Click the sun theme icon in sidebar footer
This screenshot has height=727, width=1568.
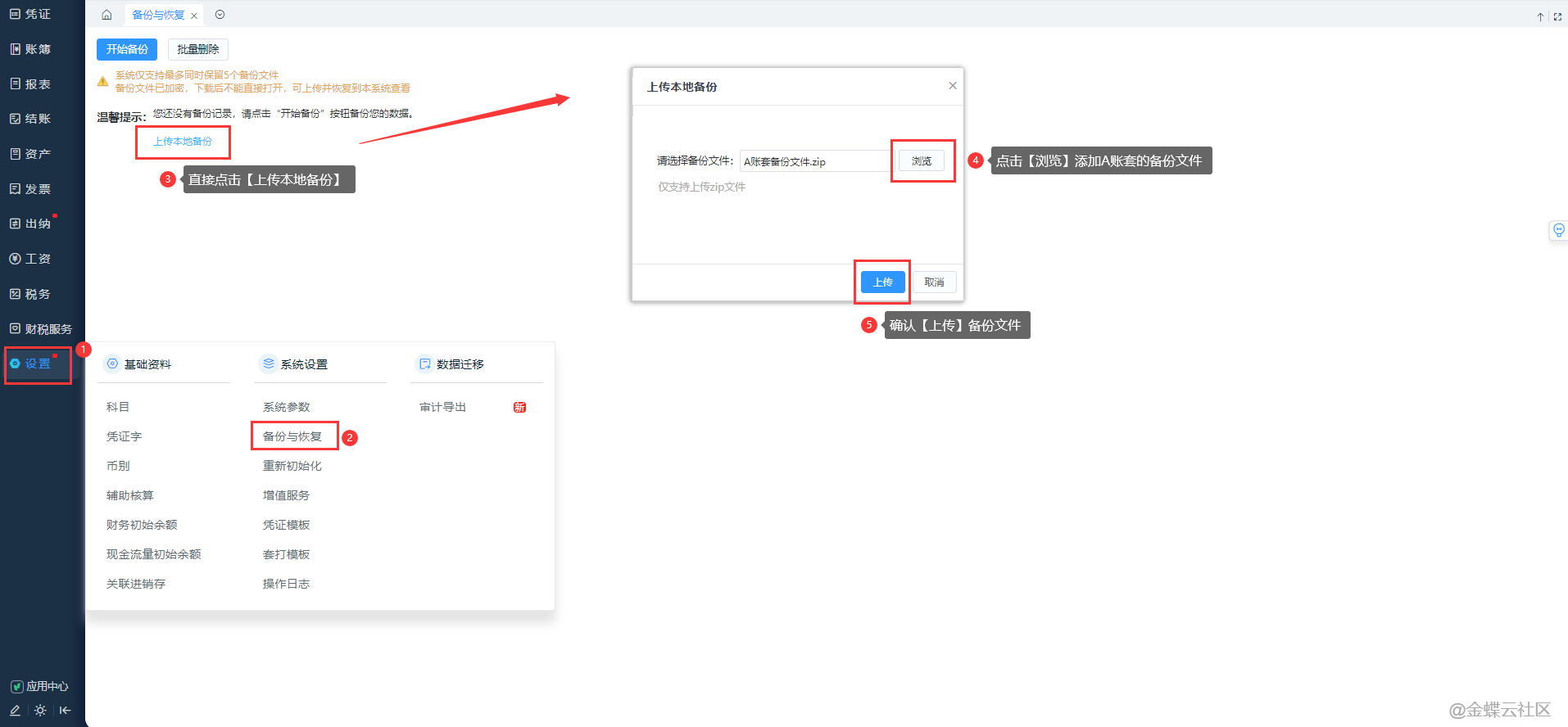(40, 711)
